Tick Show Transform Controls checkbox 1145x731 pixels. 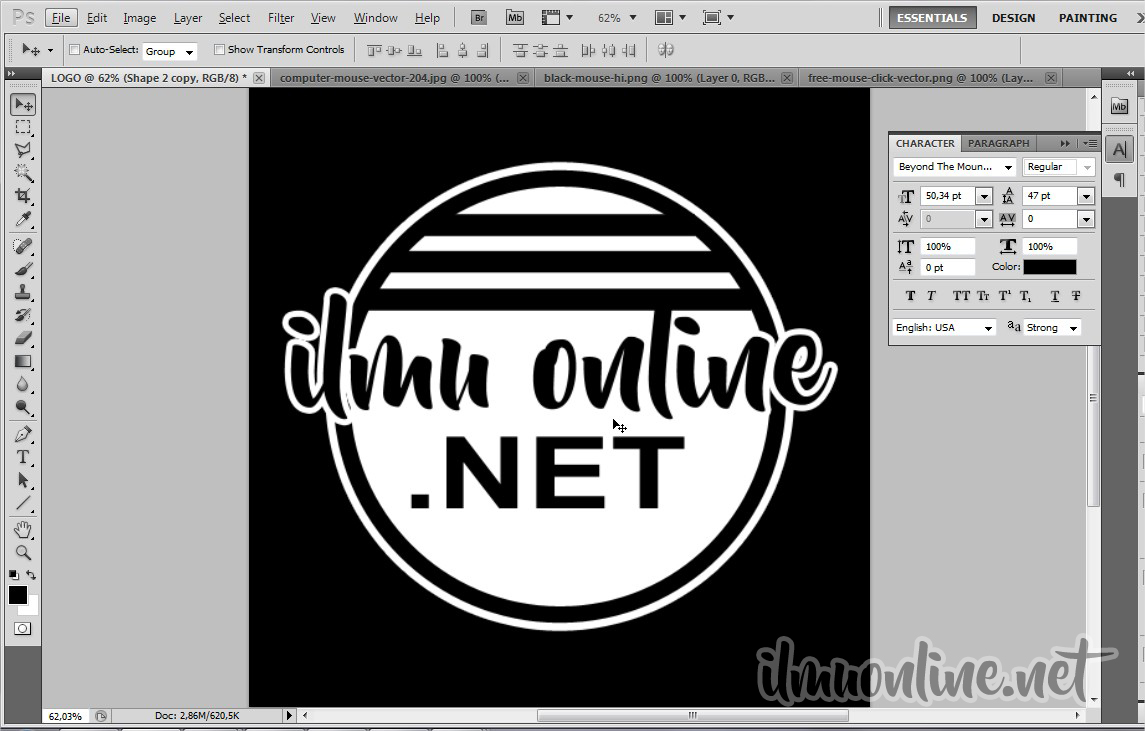click(219, 50)
